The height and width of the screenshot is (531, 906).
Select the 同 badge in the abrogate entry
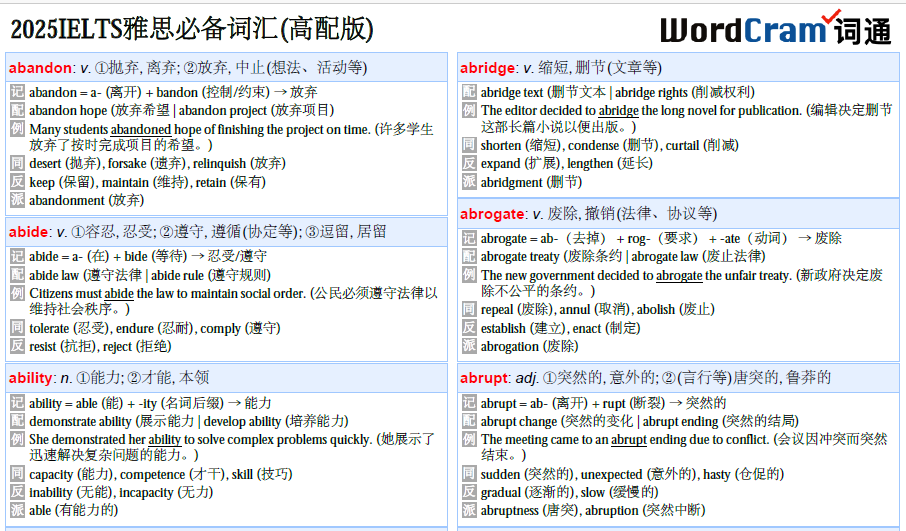(x=469, y=309)
